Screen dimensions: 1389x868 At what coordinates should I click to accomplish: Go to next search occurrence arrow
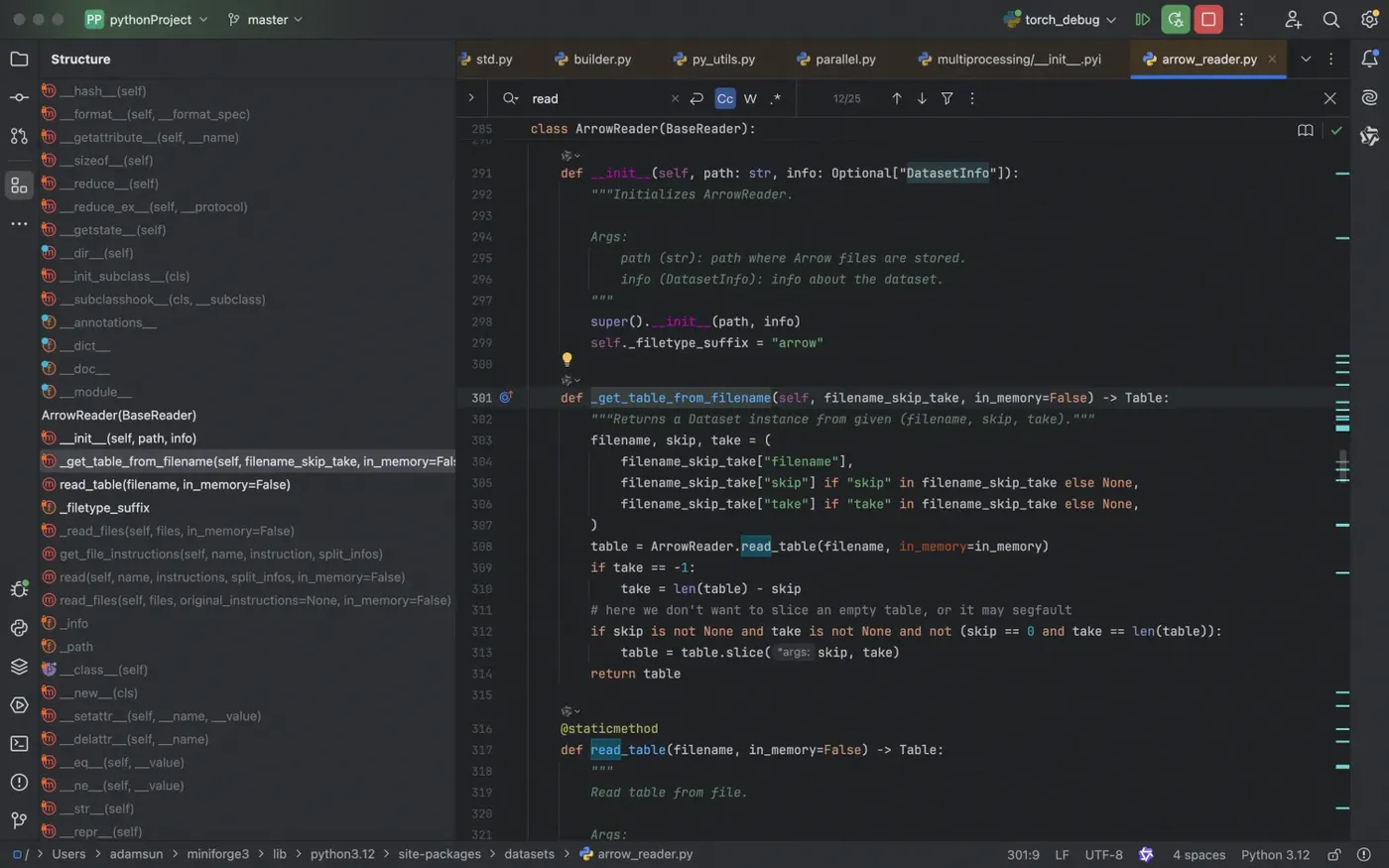point(922,98)
